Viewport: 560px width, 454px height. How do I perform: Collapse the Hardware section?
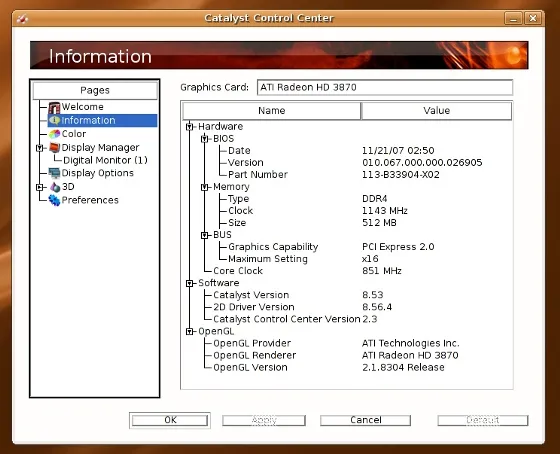pyautogui.click(x=190, y=126)
